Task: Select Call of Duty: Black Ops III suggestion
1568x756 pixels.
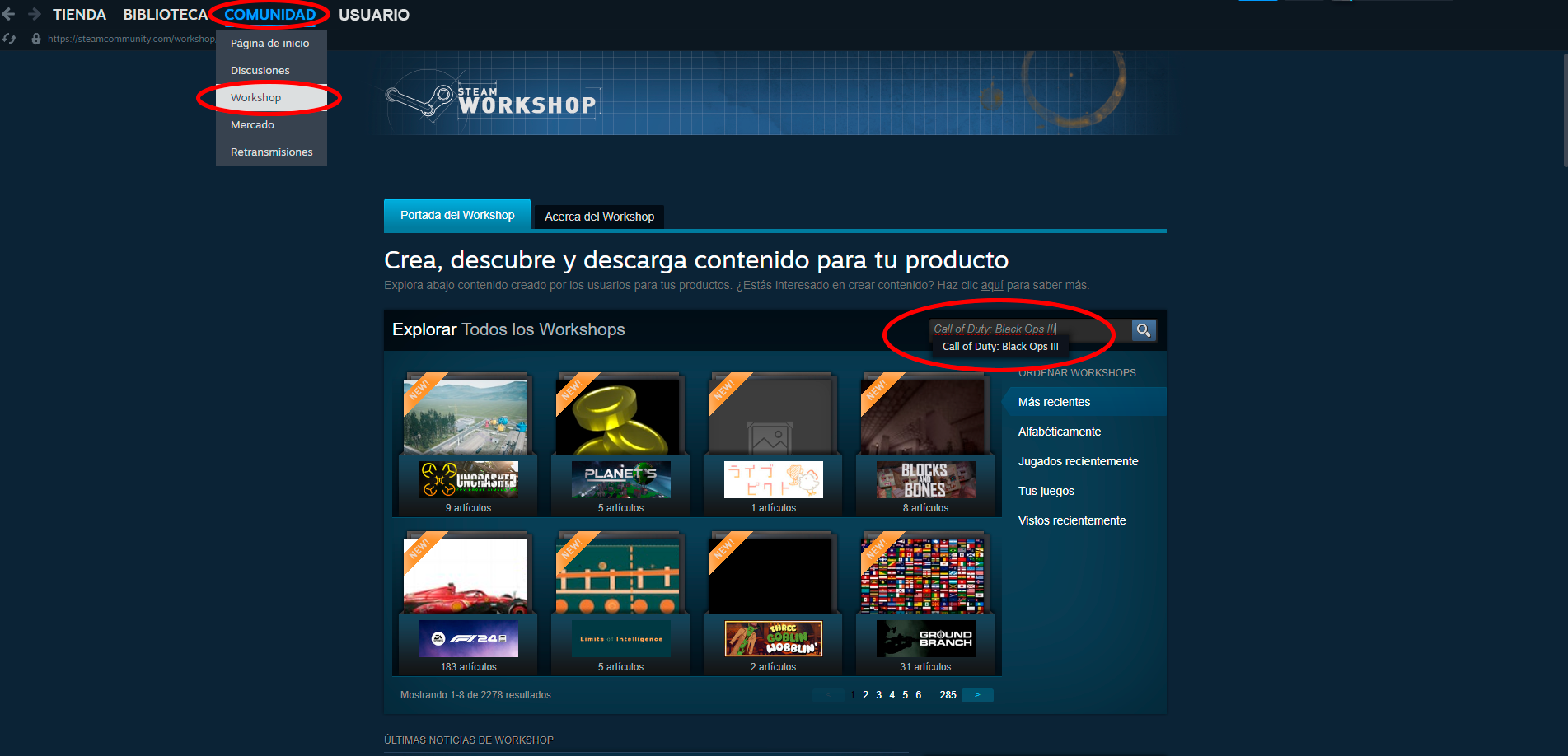Action: [1000, 347]
